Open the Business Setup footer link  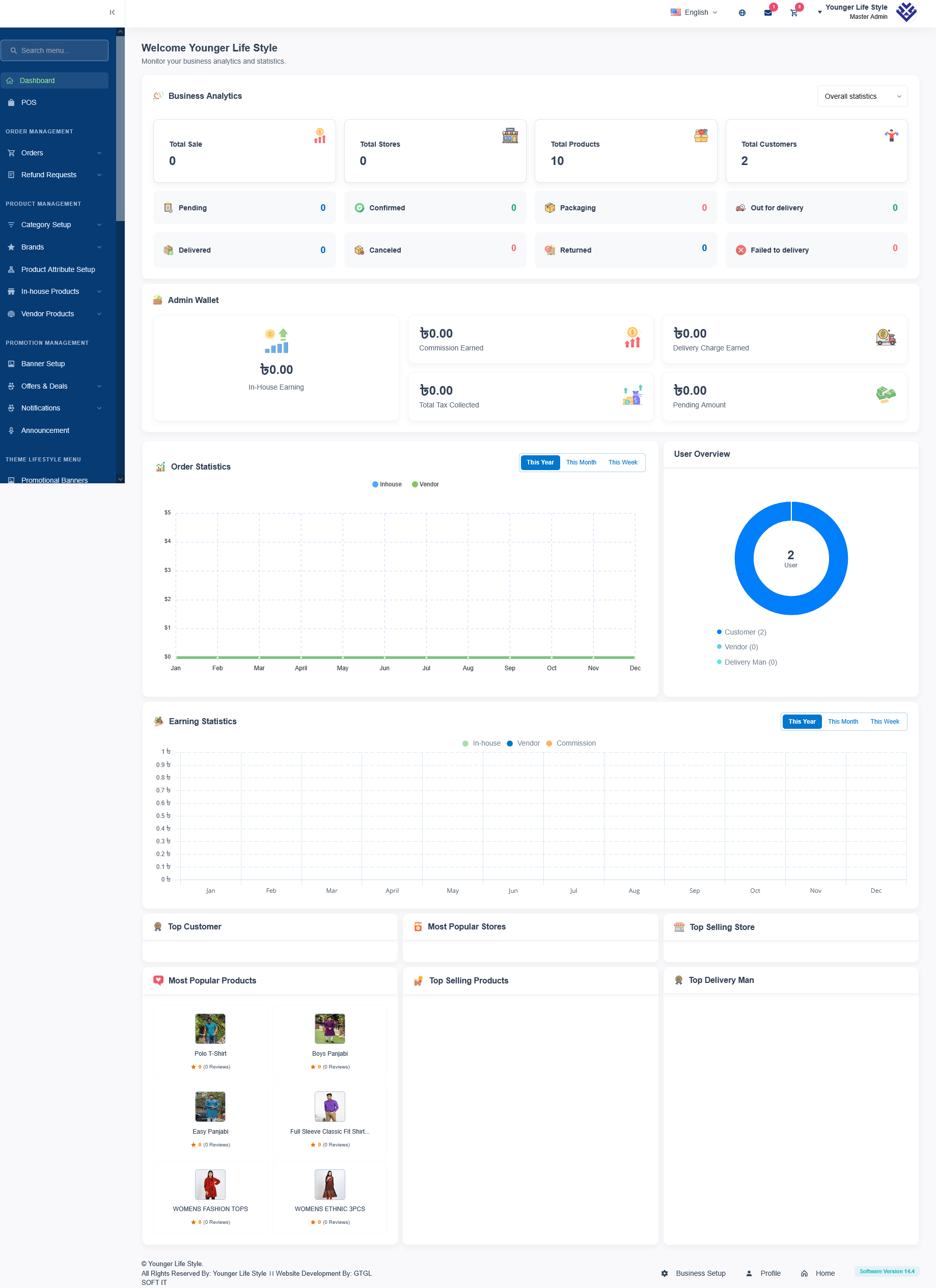click(693, 1273)
